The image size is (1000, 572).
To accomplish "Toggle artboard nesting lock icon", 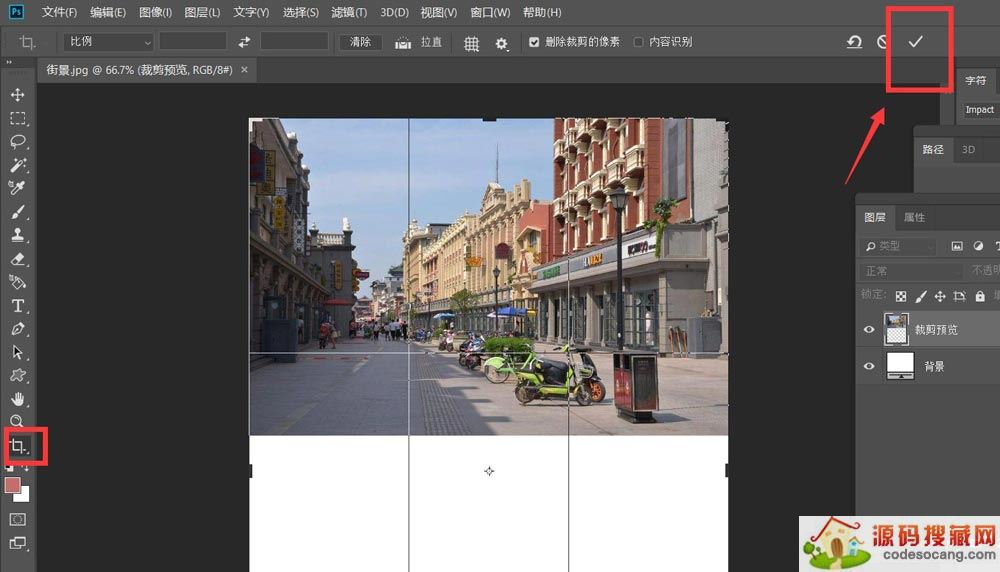I will tap(959, 296).
